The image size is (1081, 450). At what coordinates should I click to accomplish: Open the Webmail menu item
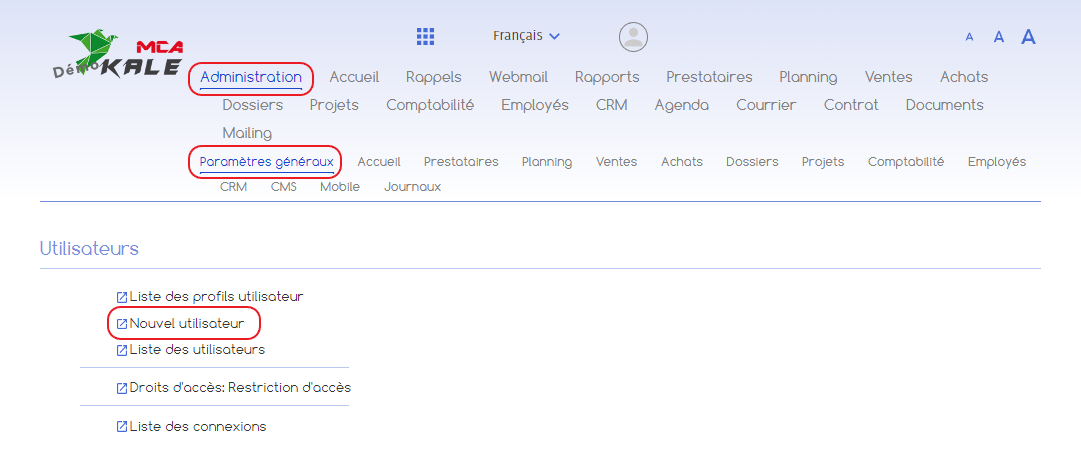518,77
